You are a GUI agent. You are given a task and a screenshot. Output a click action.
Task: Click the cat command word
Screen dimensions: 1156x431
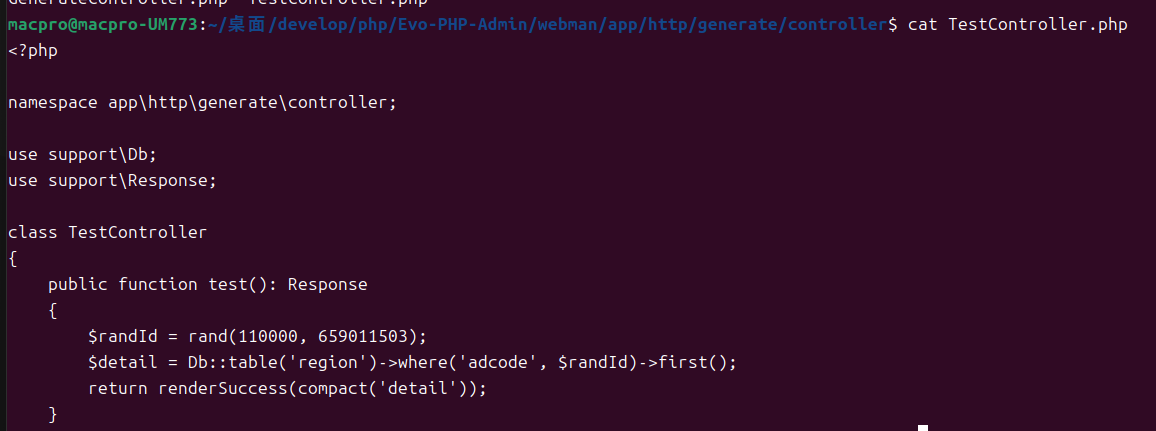point(922,25)
